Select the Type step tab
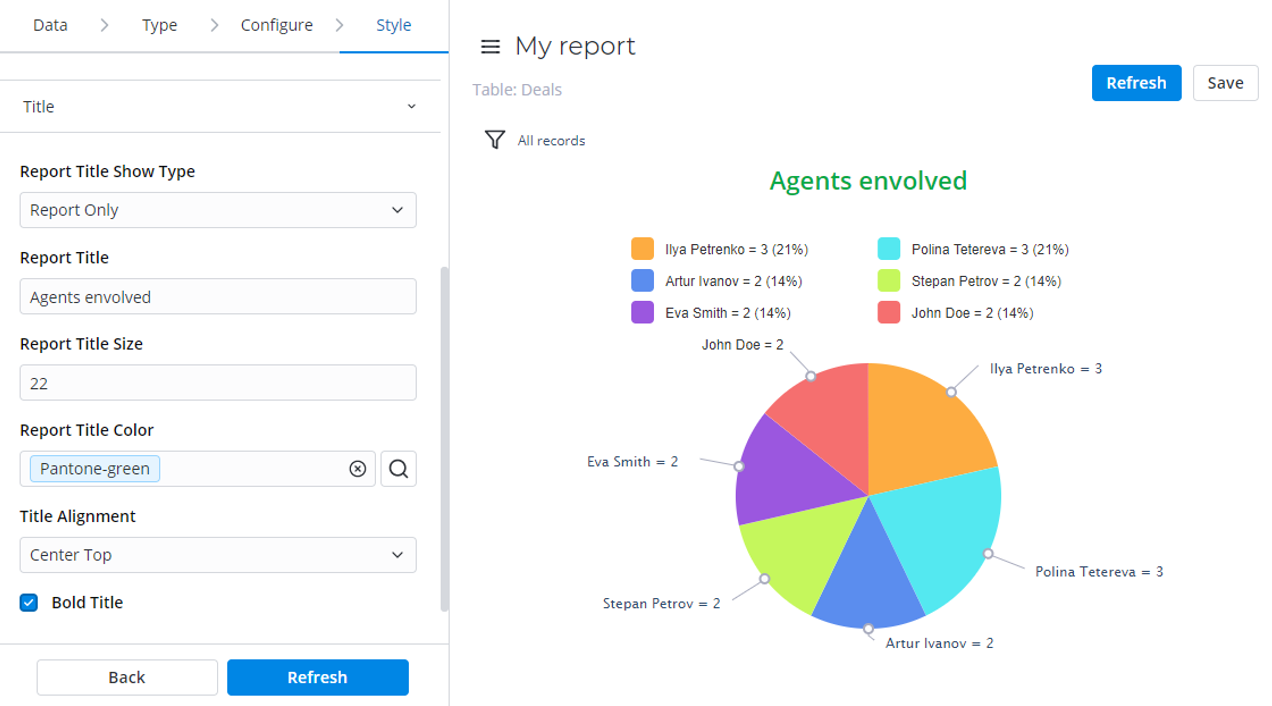This screenshot has width=1272, height=706. pyautogui.click(x=159, y=25)
